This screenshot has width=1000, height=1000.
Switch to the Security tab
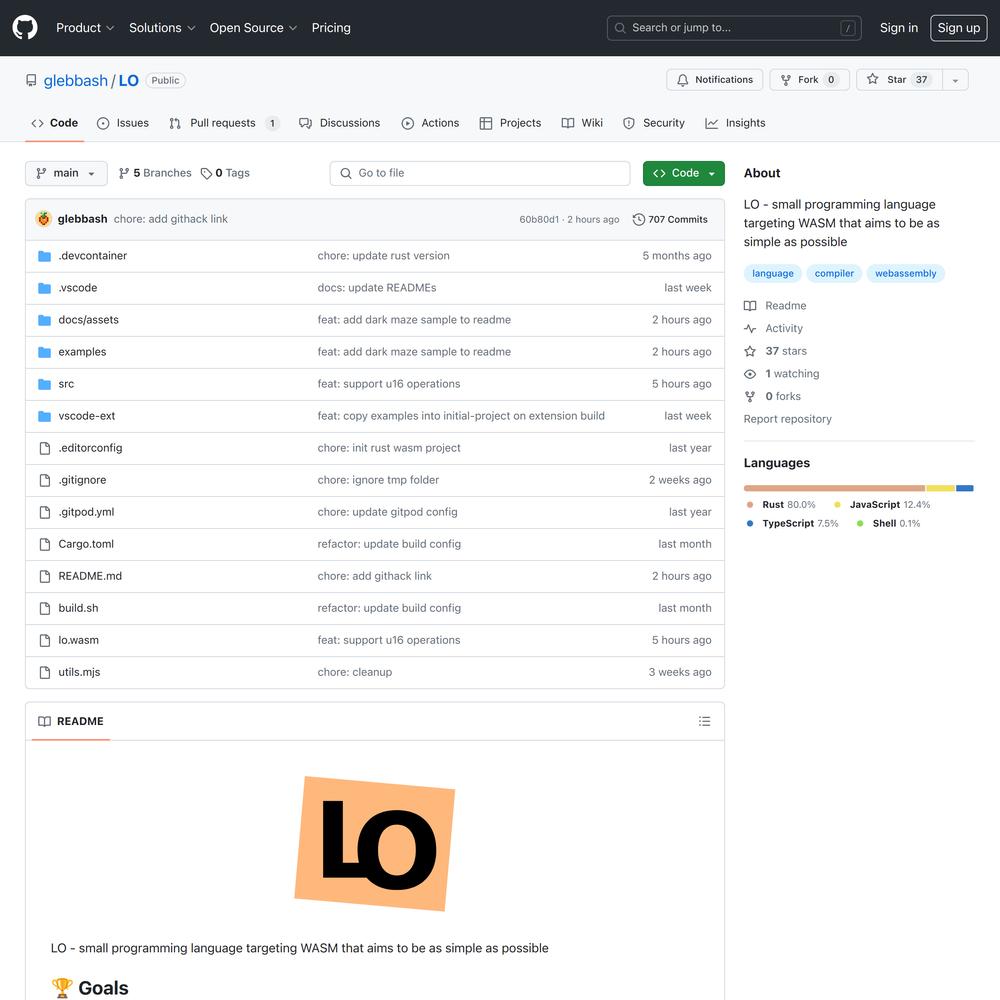654,123
